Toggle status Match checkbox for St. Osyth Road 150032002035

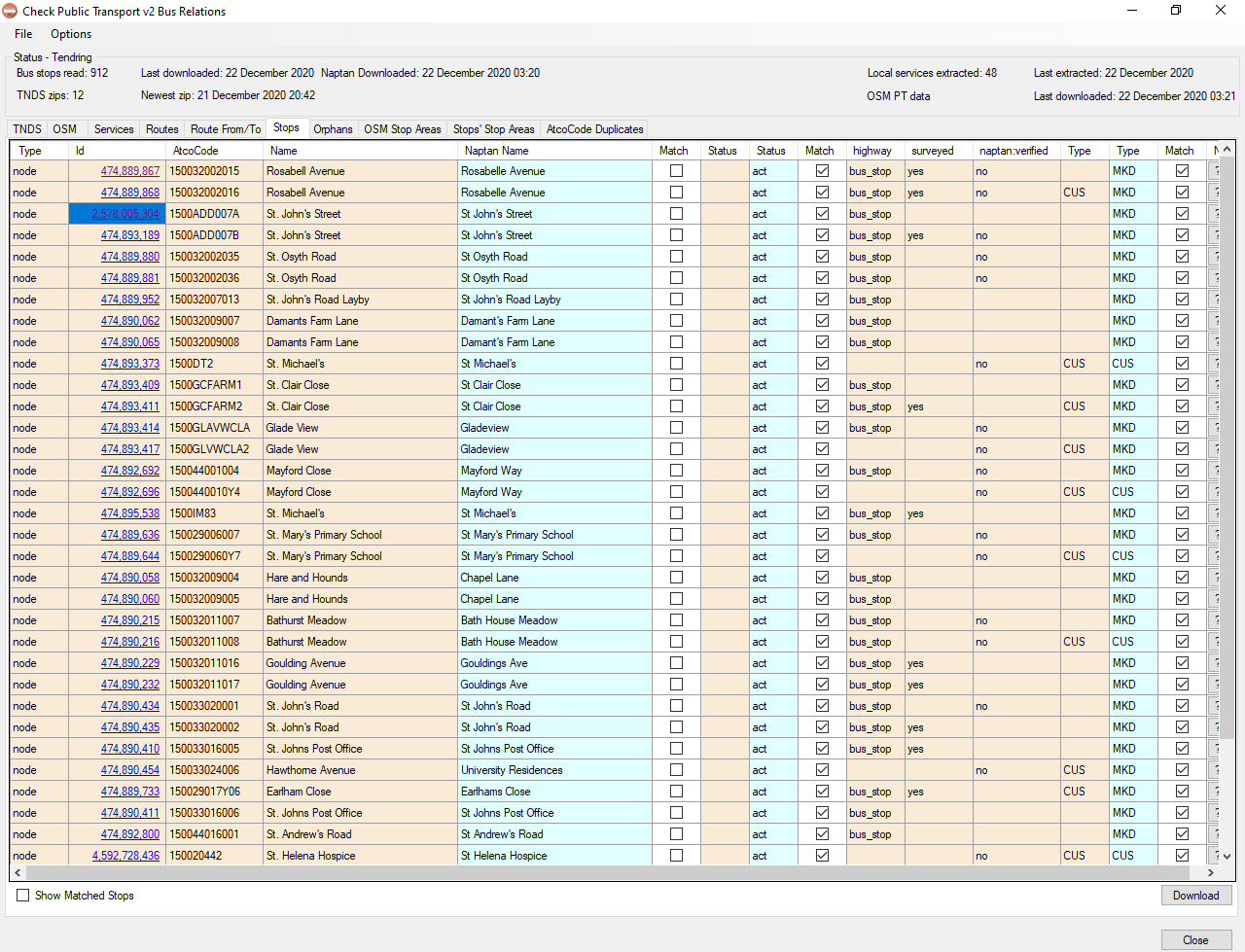(823, 257)
